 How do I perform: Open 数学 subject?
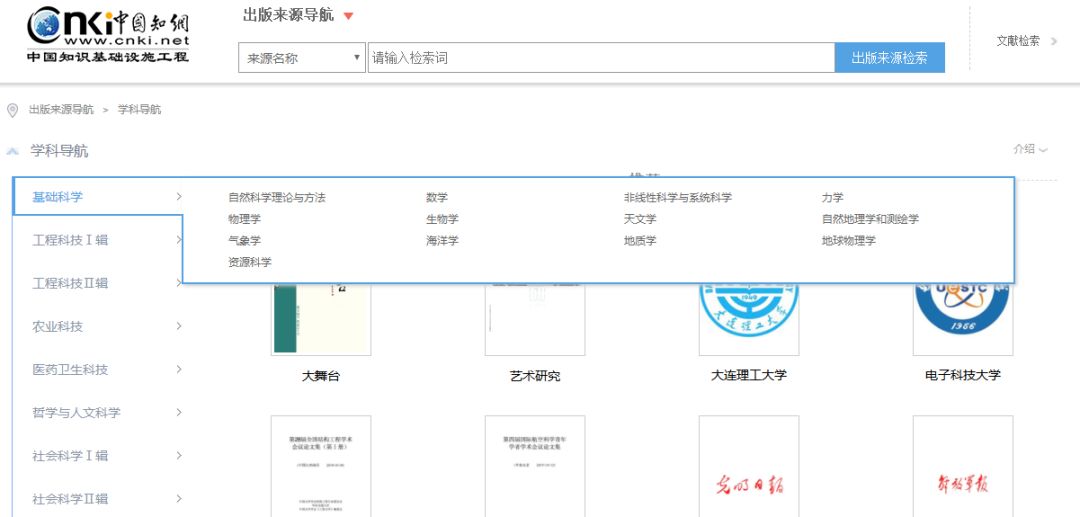pos(437,198)
